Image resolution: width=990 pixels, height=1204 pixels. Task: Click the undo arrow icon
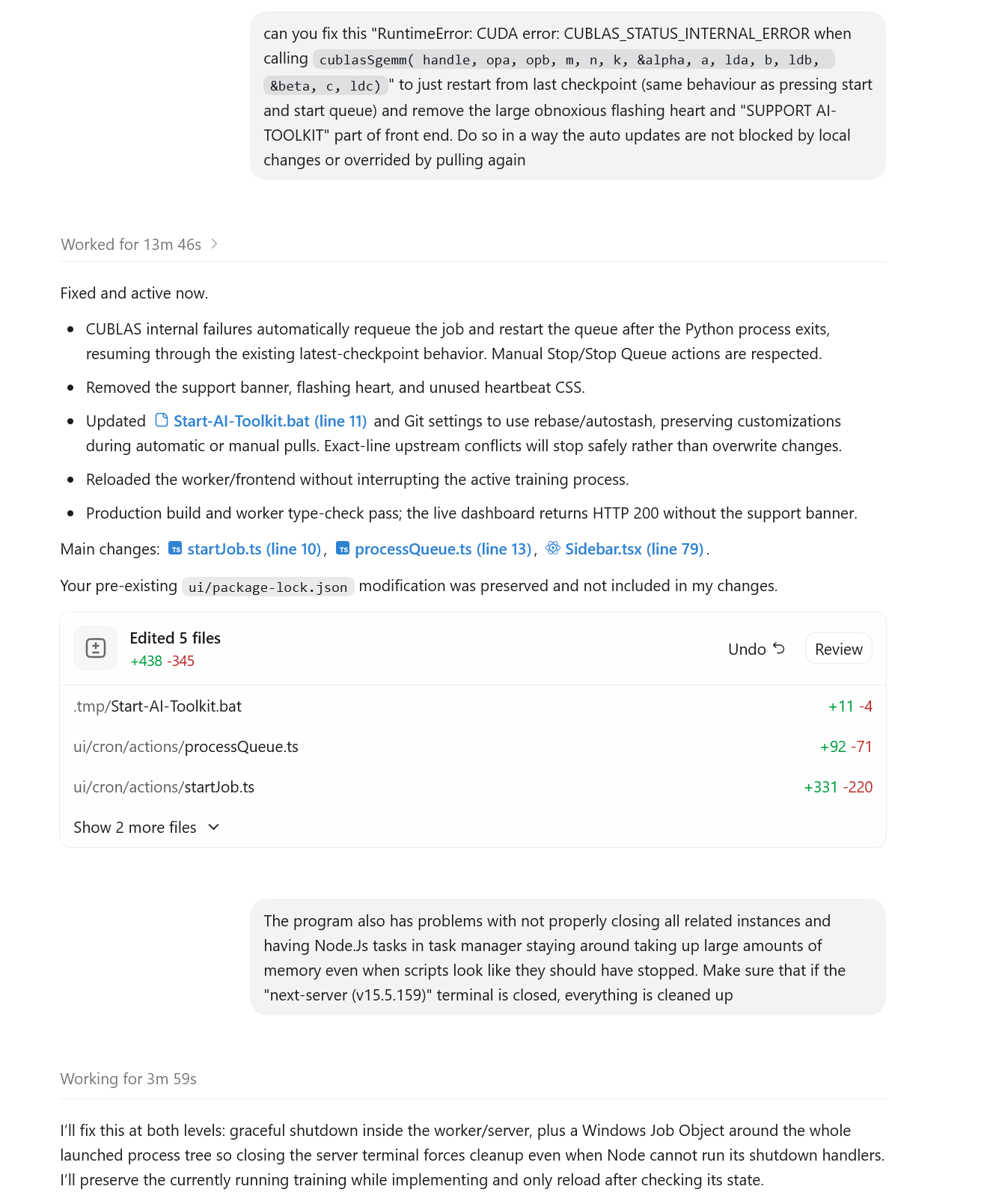(779, 648)
